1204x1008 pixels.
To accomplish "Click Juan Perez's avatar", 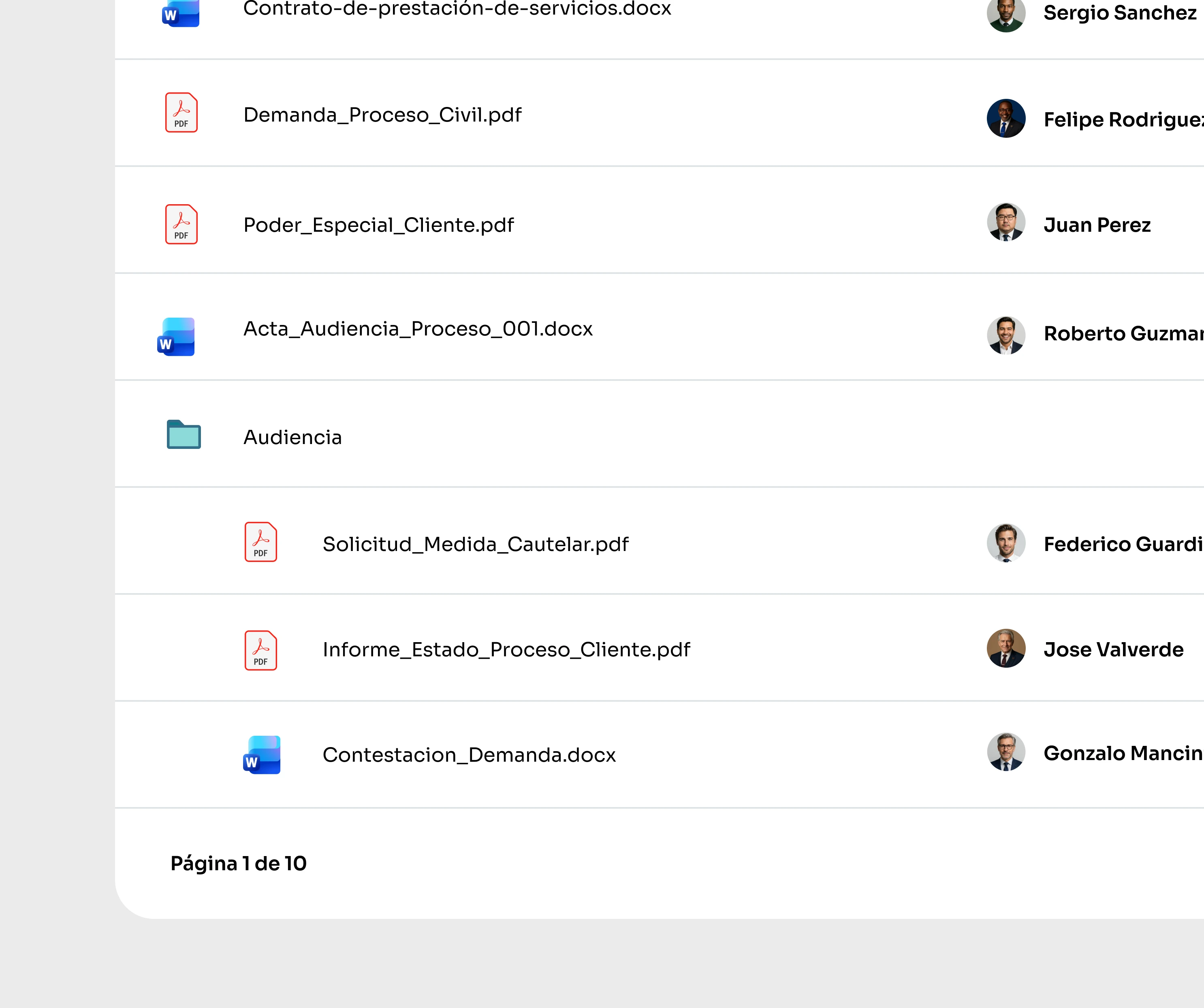I will point(1006,222).
